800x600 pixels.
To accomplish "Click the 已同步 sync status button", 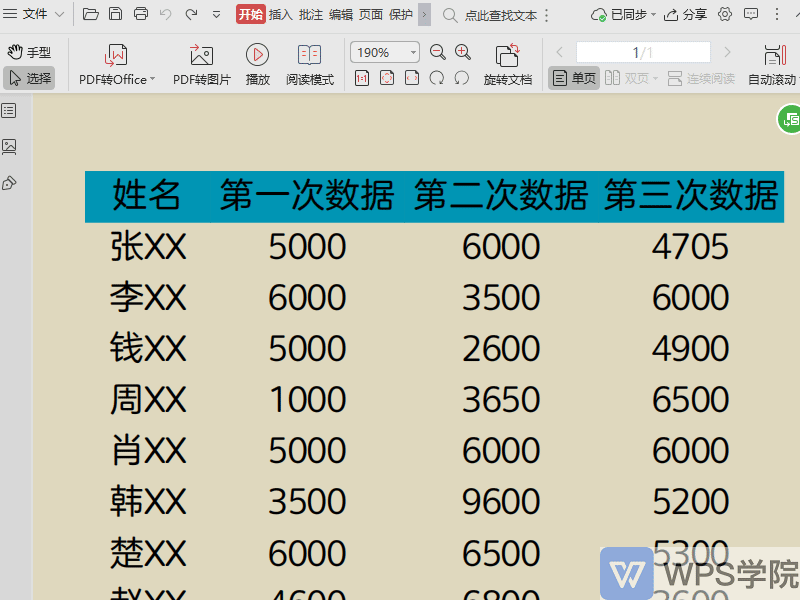I will tap(625, 15).
